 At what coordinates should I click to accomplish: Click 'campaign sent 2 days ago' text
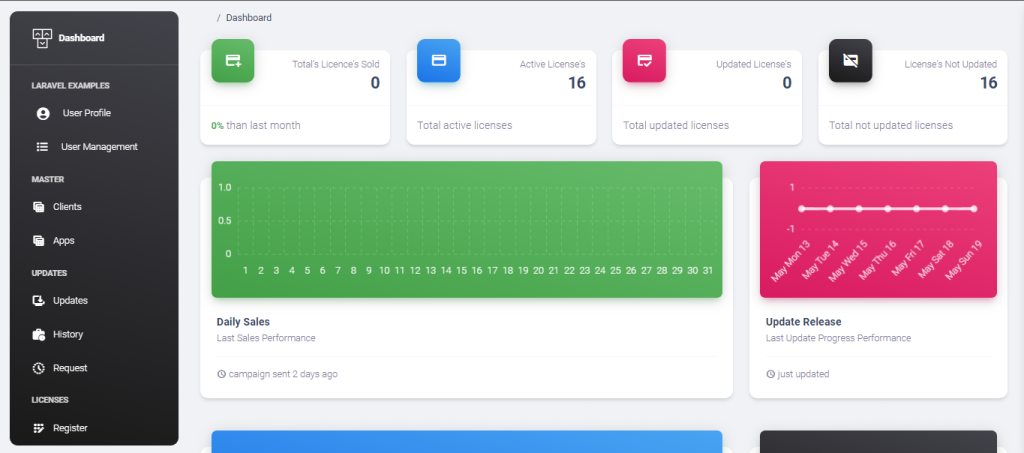(283, 375)
